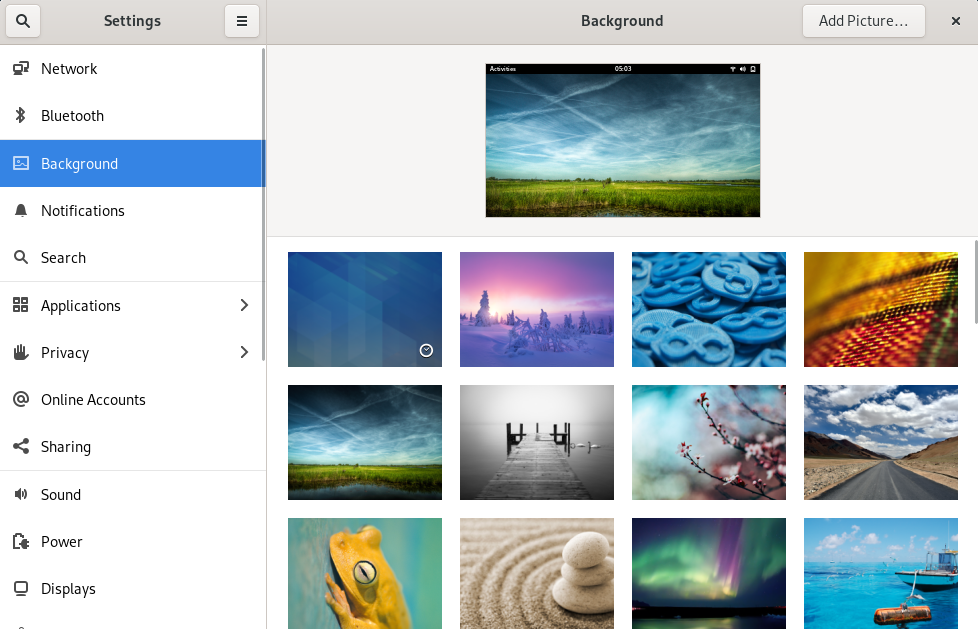The height and width of the screenshot is (629, 978).
Task: Expand the Applications submenu chevron
Action: click(244, 306)
